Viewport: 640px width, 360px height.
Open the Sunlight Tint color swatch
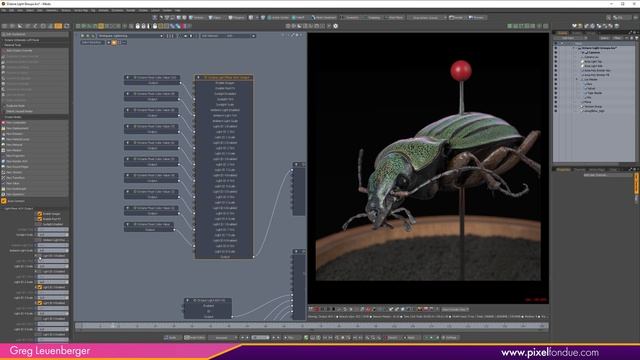coord(53,230)
